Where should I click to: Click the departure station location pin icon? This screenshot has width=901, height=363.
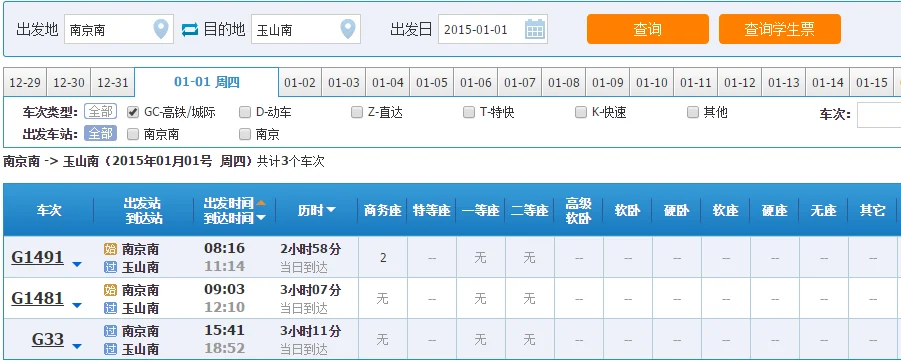(x=161, y=29)
